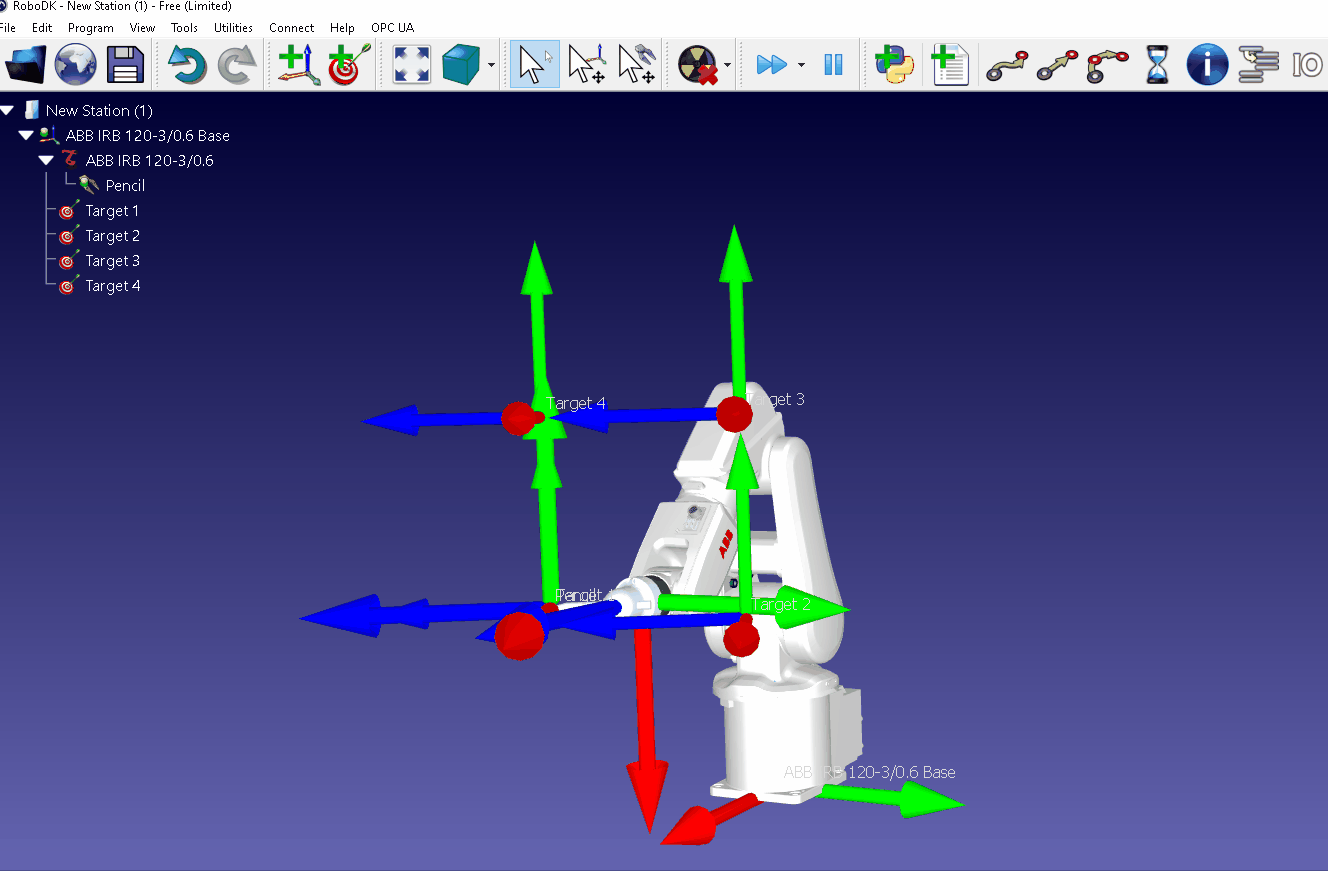The width and height of the screenshot is (1328, 871).
Task: Open the view cube dropdown arrow
Action: [491, 66]
